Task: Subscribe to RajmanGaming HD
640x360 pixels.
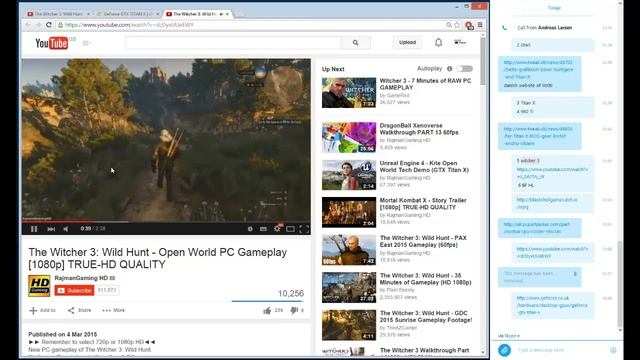Action: (x=74, y=290)
